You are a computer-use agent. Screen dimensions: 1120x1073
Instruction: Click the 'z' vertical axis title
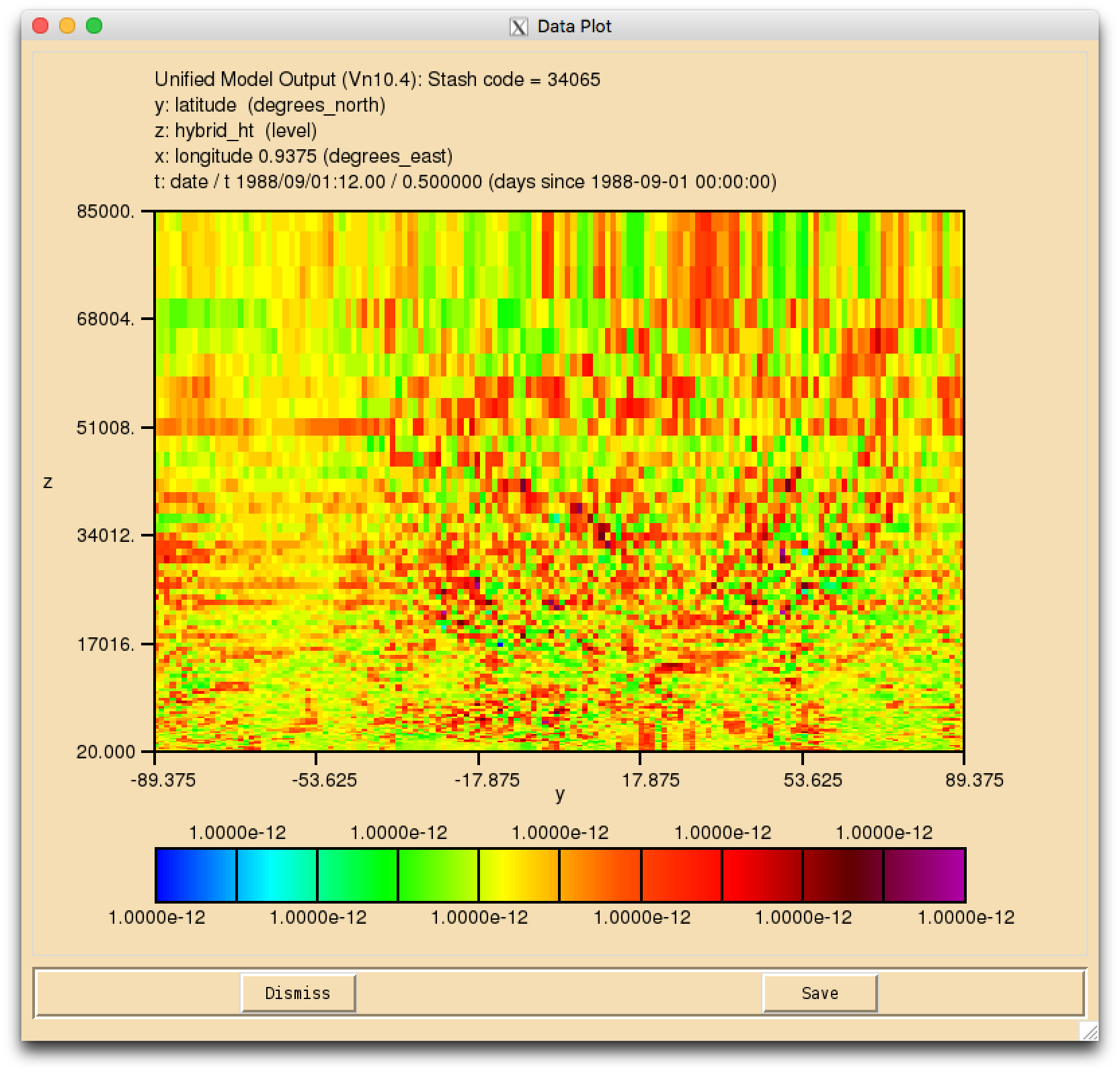point(48,482)
